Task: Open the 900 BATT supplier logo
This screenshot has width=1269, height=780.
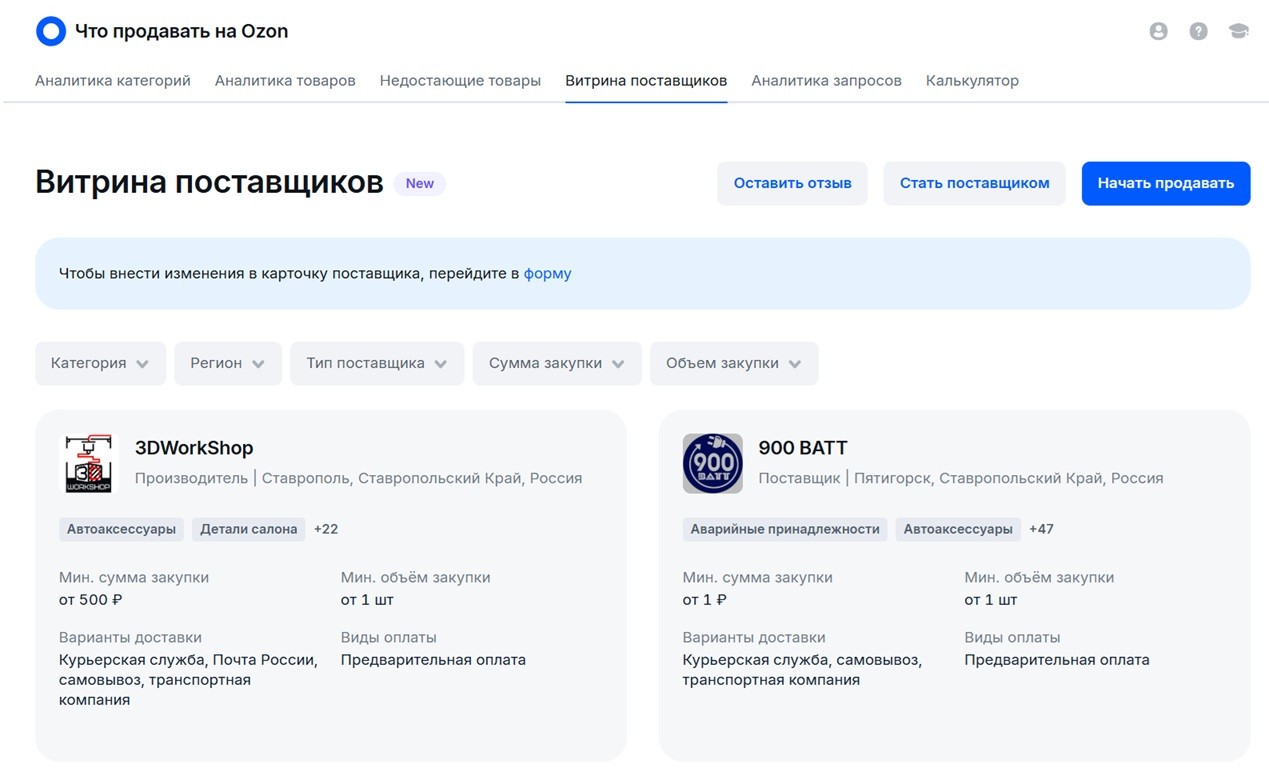Action: tap(713, 463)
